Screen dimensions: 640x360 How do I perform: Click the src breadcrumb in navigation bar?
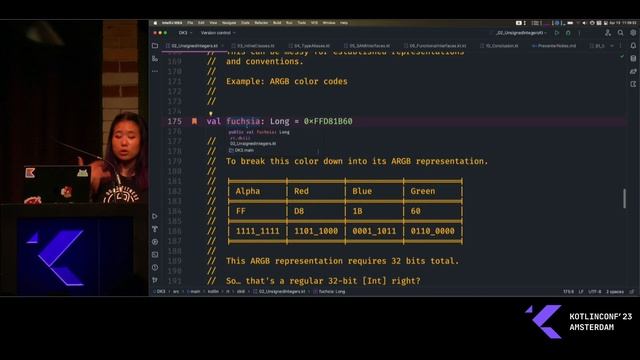(176, 291)
